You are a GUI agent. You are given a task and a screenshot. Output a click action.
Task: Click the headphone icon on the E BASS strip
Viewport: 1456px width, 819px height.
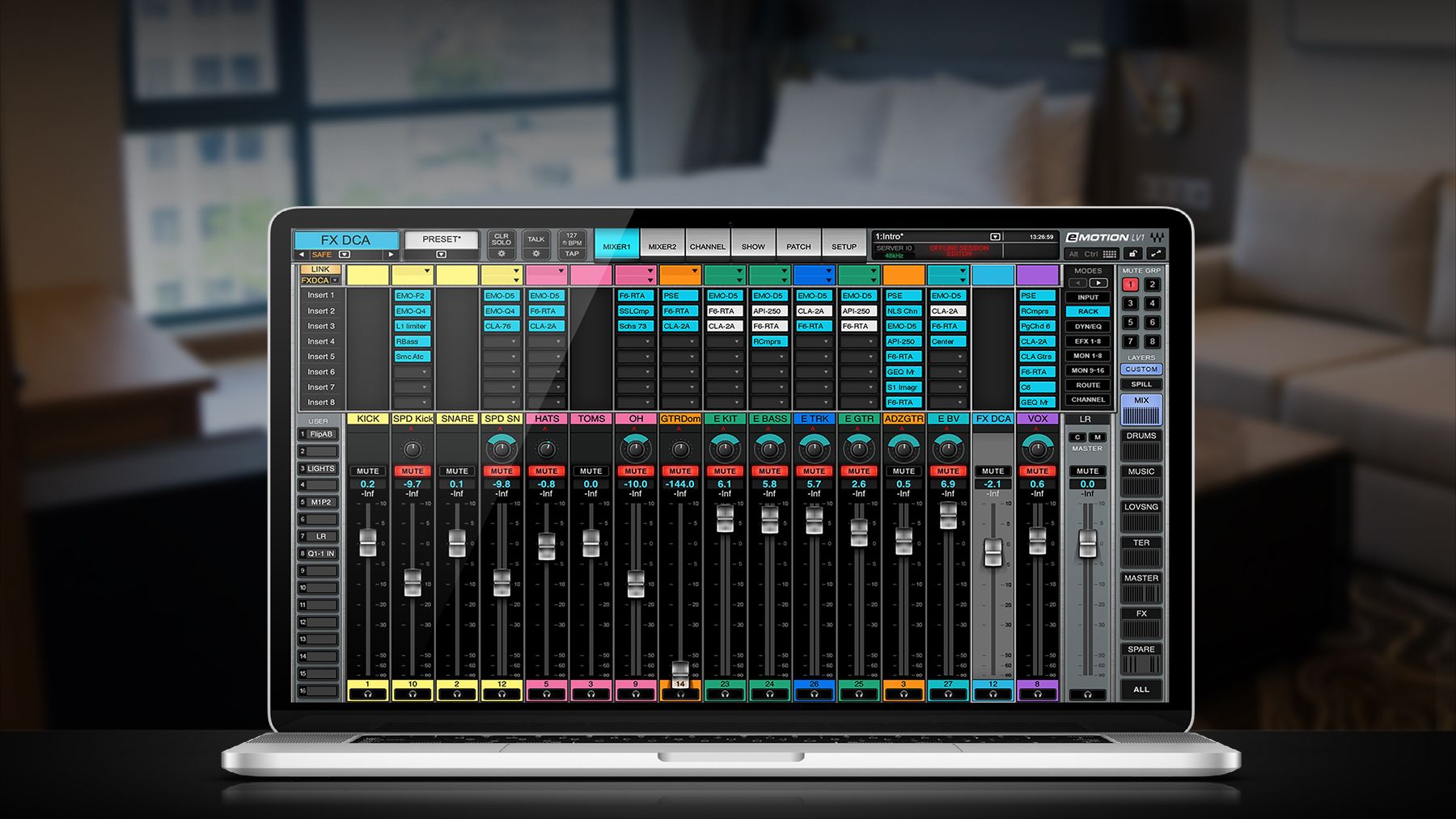[769, 694]
